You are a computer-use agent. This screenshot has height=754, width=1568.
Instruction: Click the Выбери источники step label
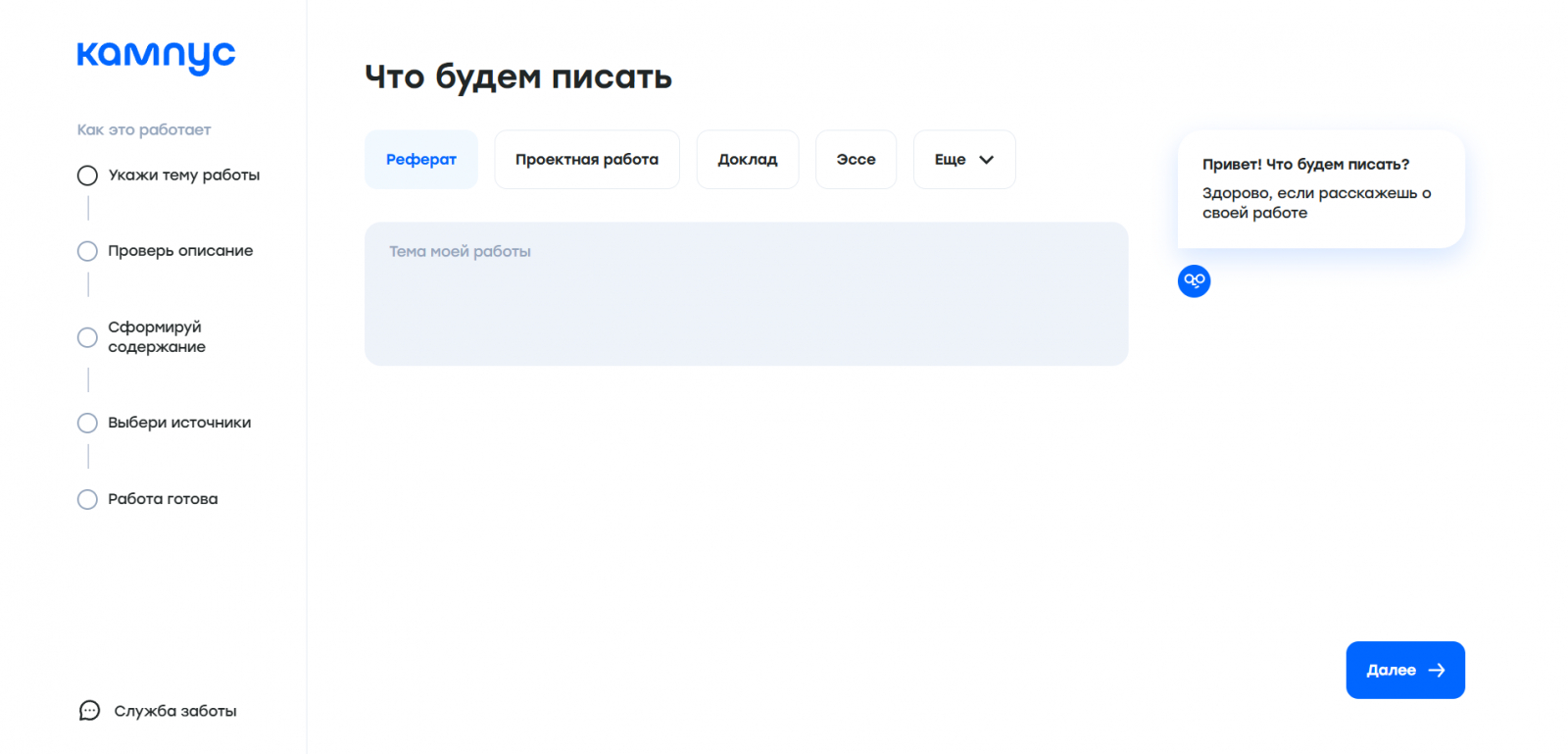(179, 423)
